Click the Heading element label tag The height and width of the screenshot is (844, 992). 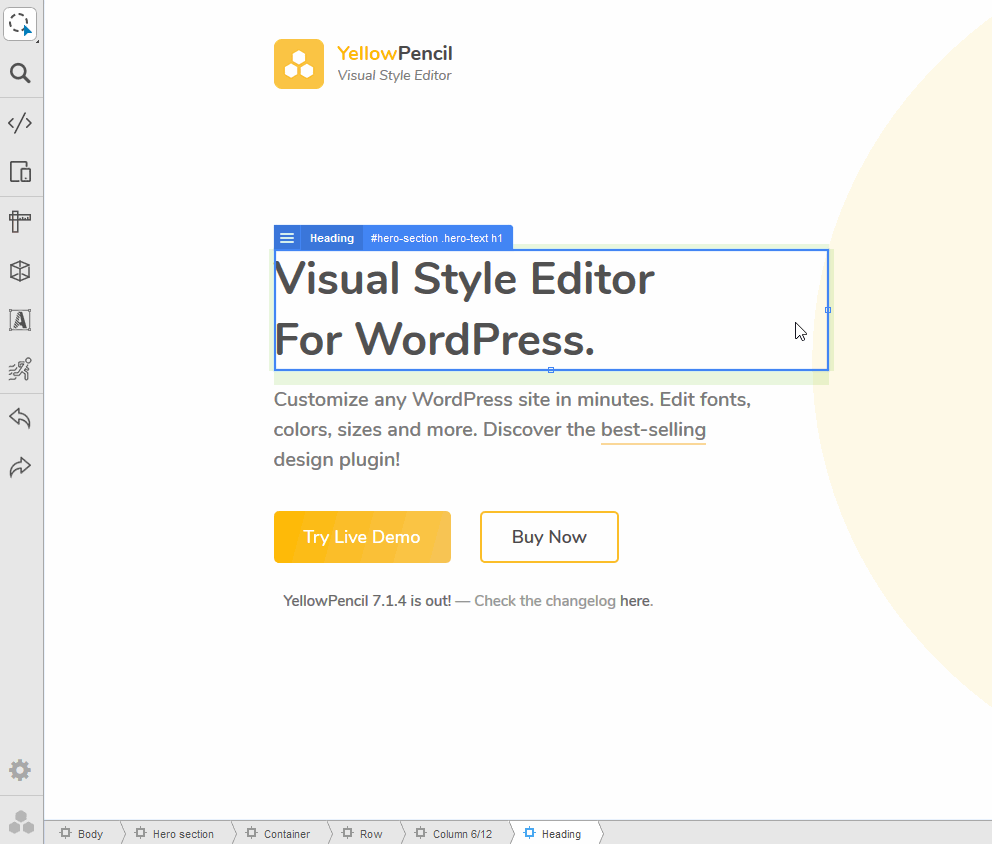pos(332,238)
